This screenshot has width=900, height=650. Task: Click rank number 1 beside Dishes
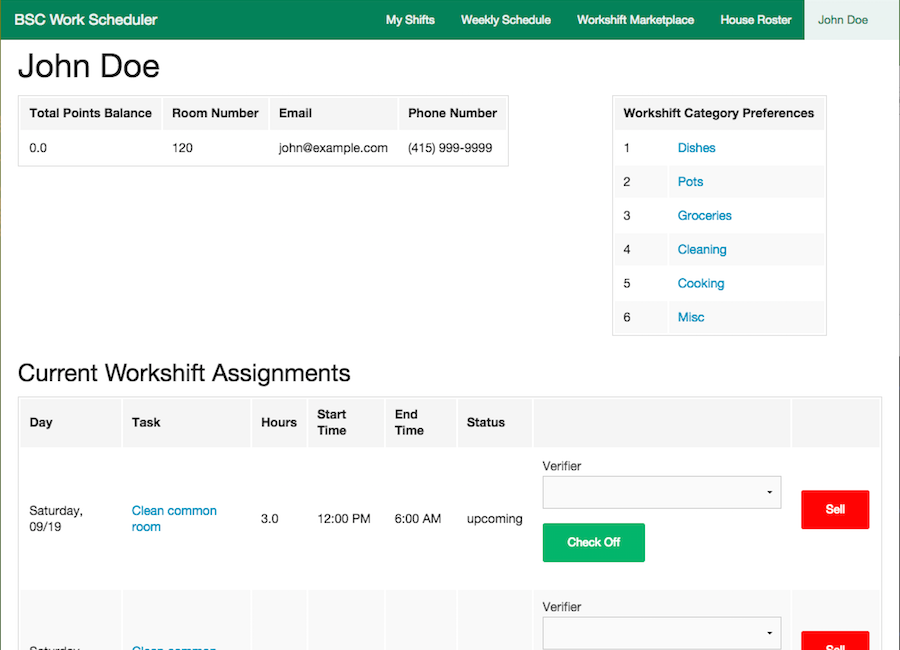[627, 148]
